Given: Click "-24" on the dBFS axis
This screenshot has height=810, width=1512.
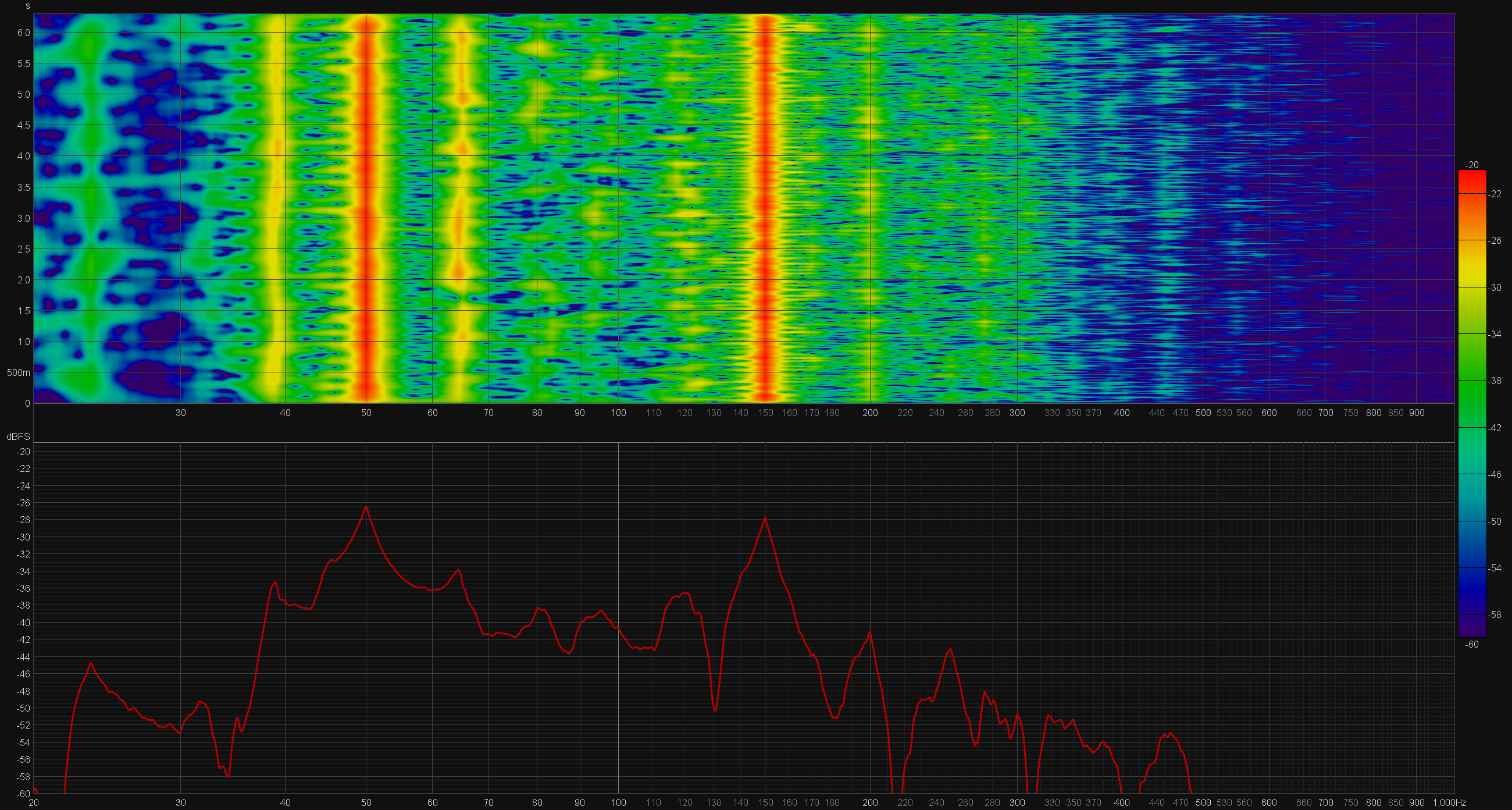Looking at the screenshot, I should [23, 486].
